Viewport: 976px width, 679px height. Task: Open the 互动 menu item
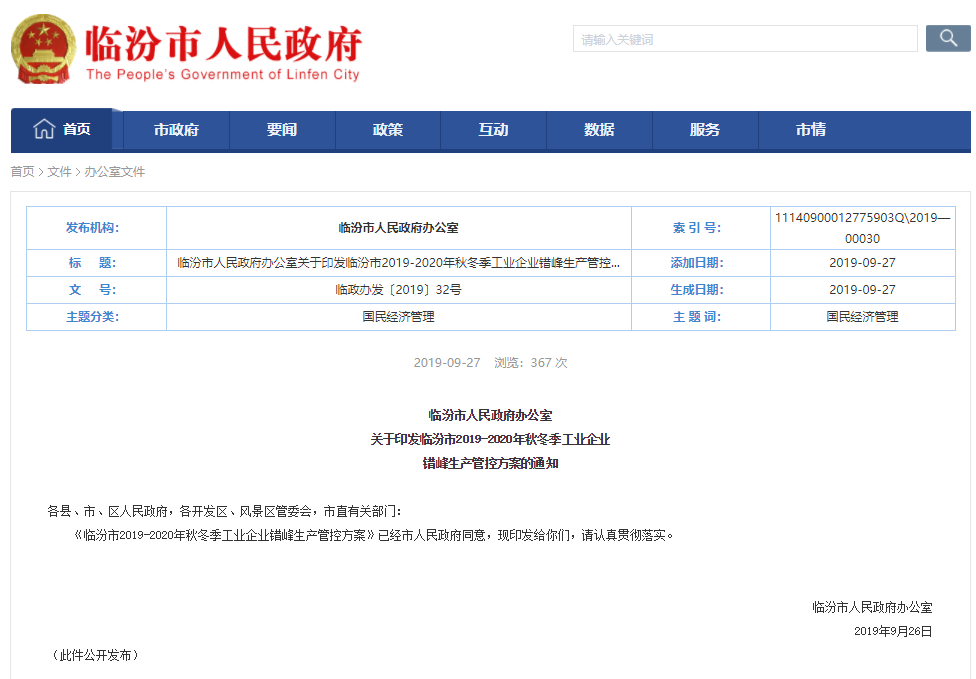[x=494, y=129]
